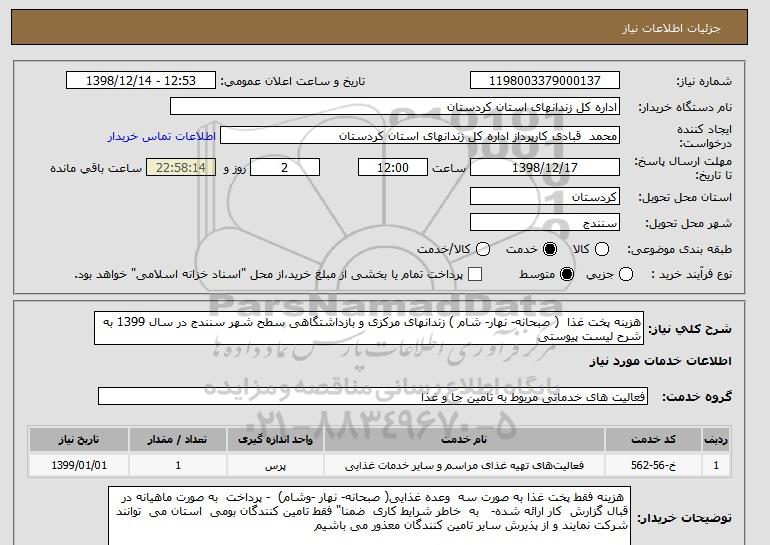Click the unit cell پرس
The image size is (770, 545).
[x=275, y=465]
